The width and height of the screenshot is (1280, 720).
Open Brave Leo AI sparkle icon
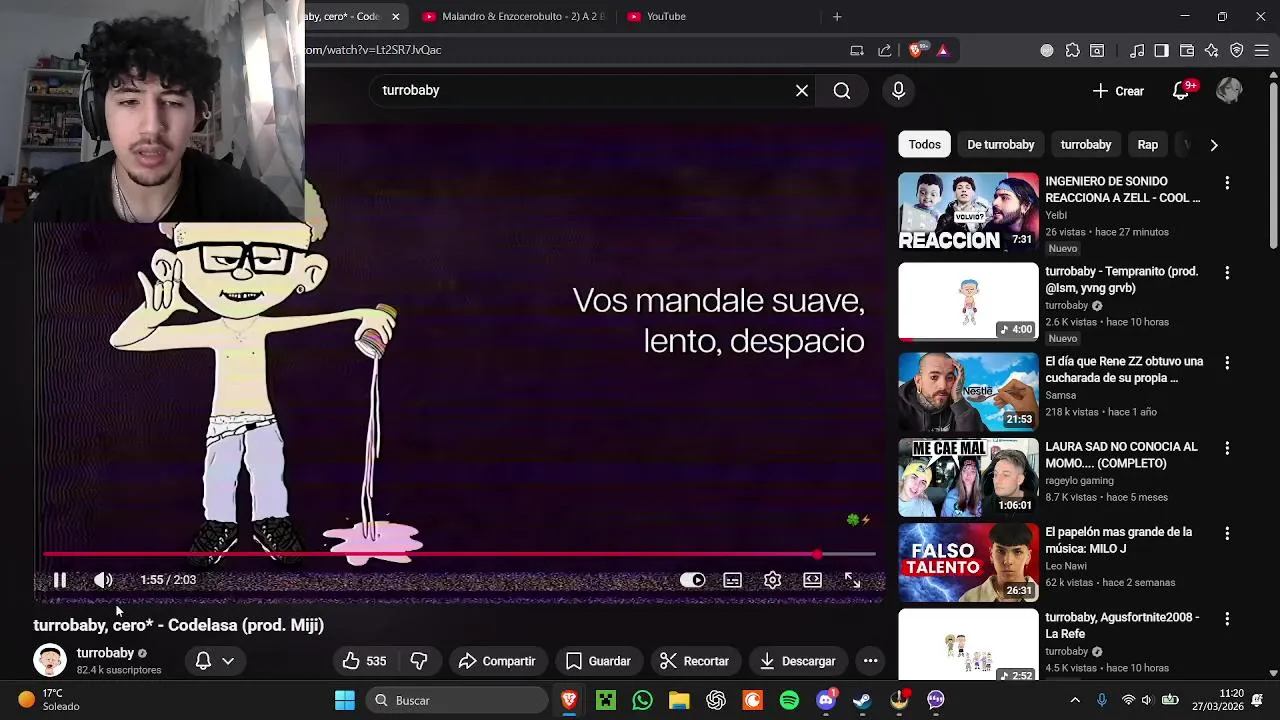click(x=1211, y=50)
